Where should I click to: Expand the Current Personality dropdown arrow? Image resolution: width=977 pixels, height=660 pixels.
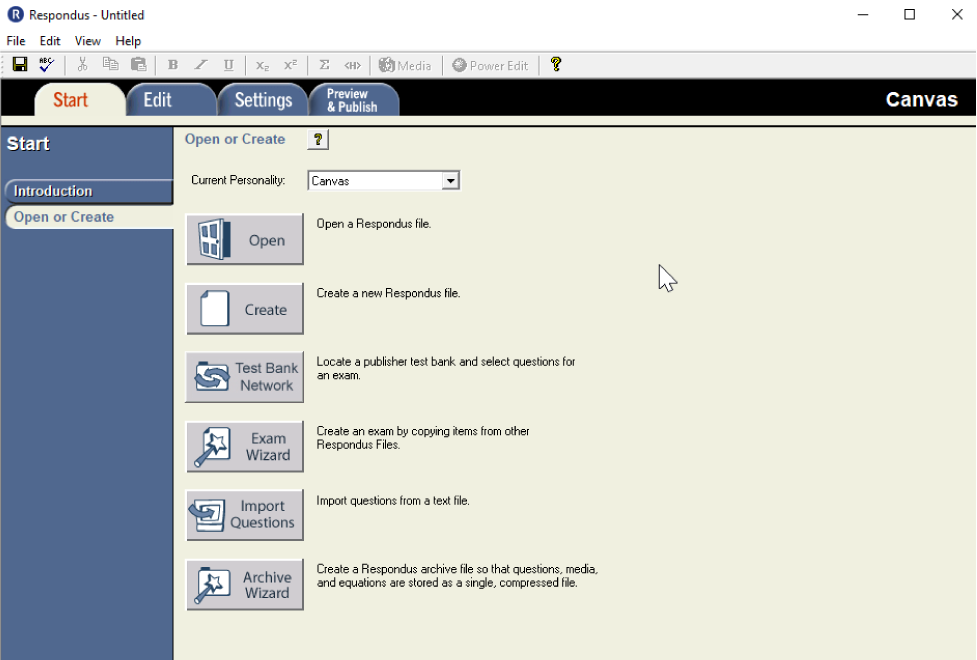coord(450,181)
